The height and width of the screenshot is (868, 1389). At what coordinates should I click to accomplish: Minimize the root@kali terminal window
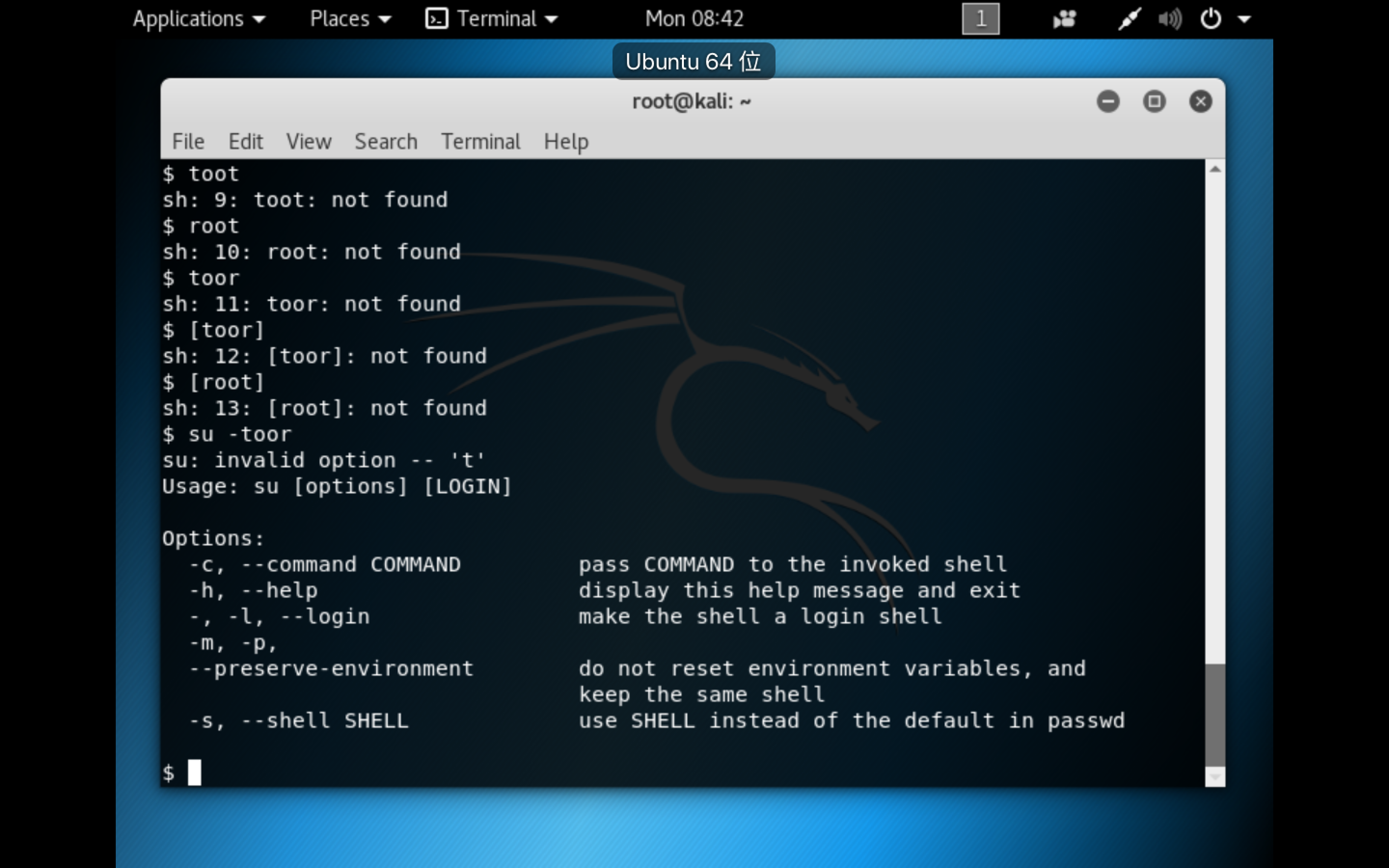[x=1108, y=102]
